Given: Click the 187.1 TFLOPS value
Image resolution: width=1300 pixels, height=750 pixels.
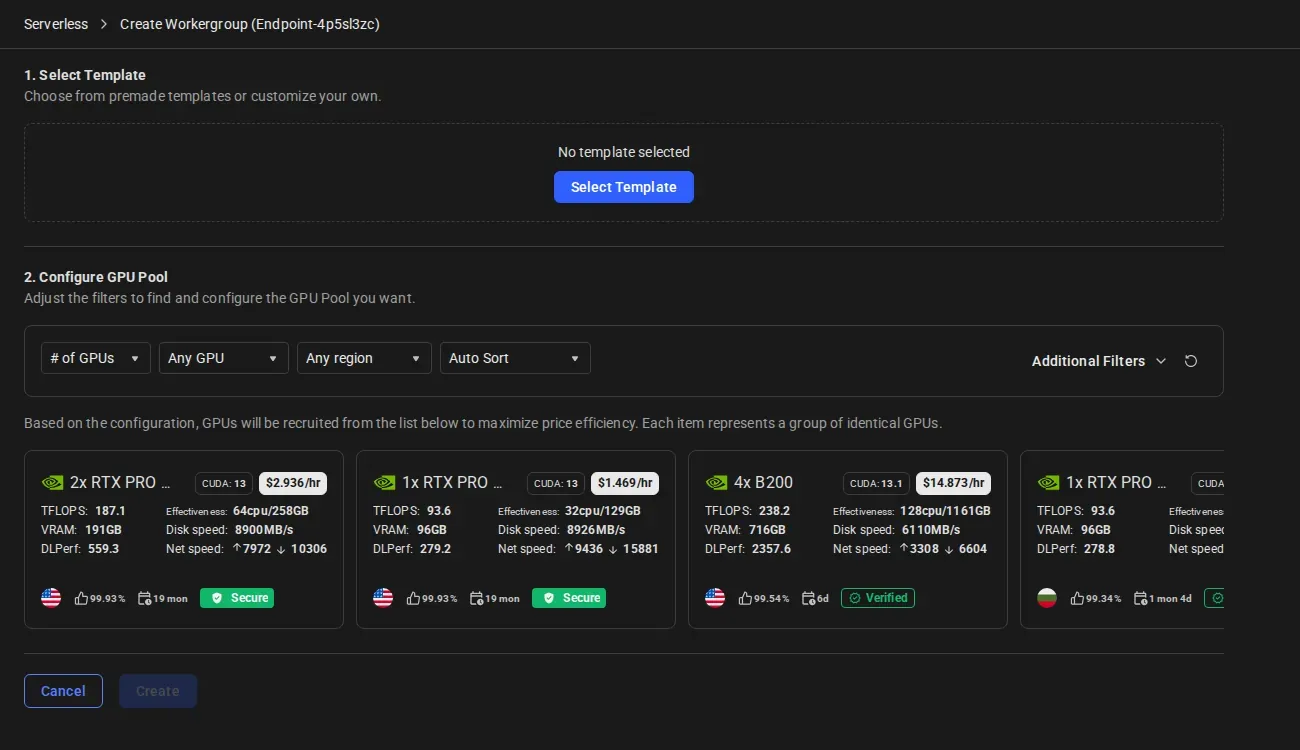Looking at the screenshot, I should [110, 511].
